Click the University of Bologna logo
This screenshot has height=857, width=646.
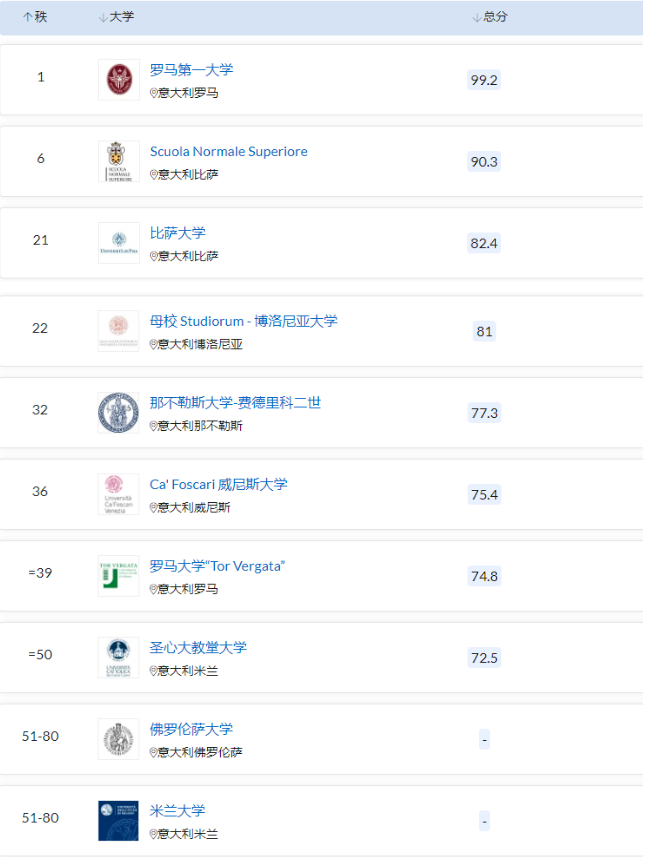click(x=118, y=331)
